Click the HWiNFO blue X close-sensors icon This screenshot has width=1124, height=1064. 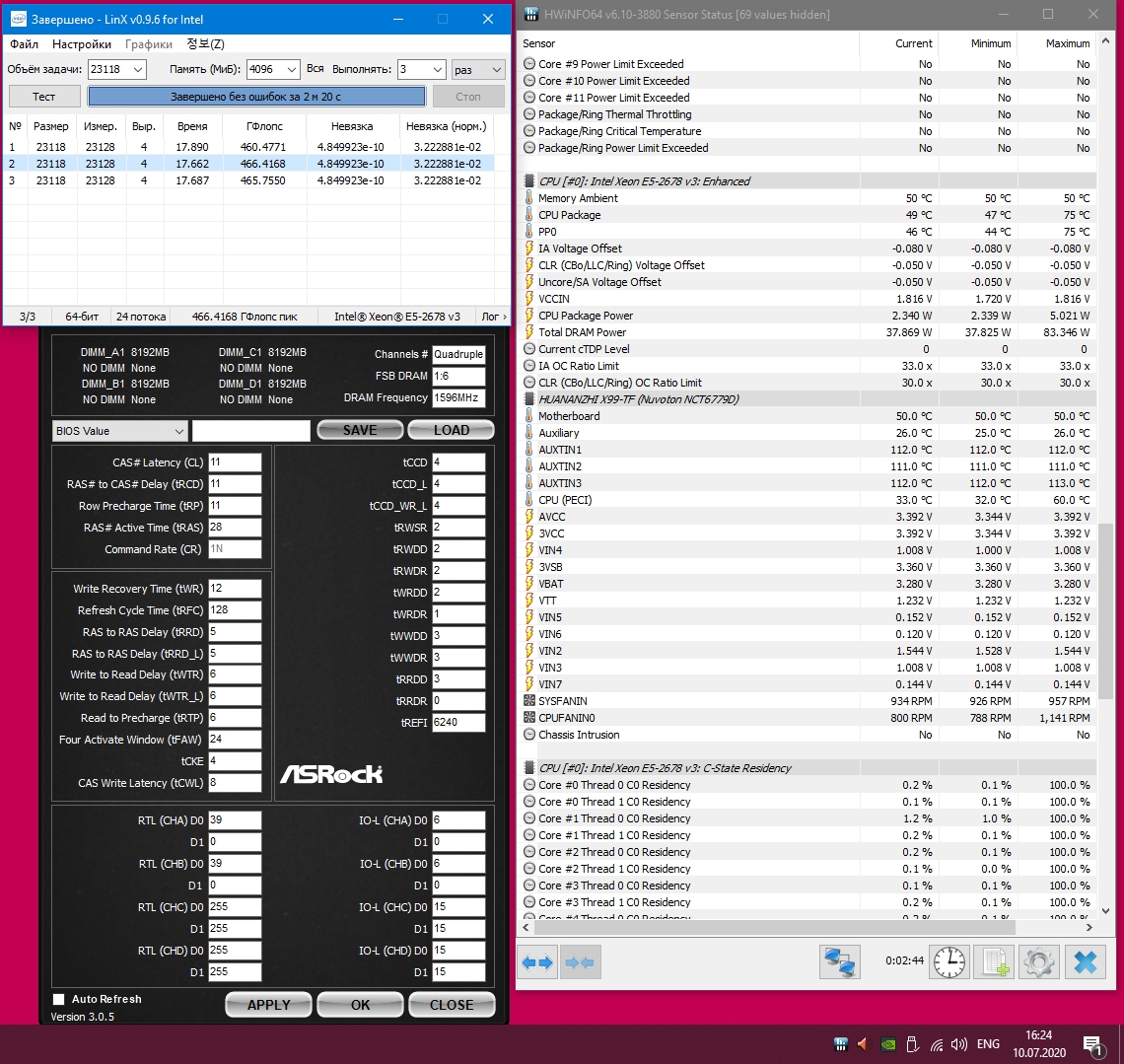point(1086,962)
